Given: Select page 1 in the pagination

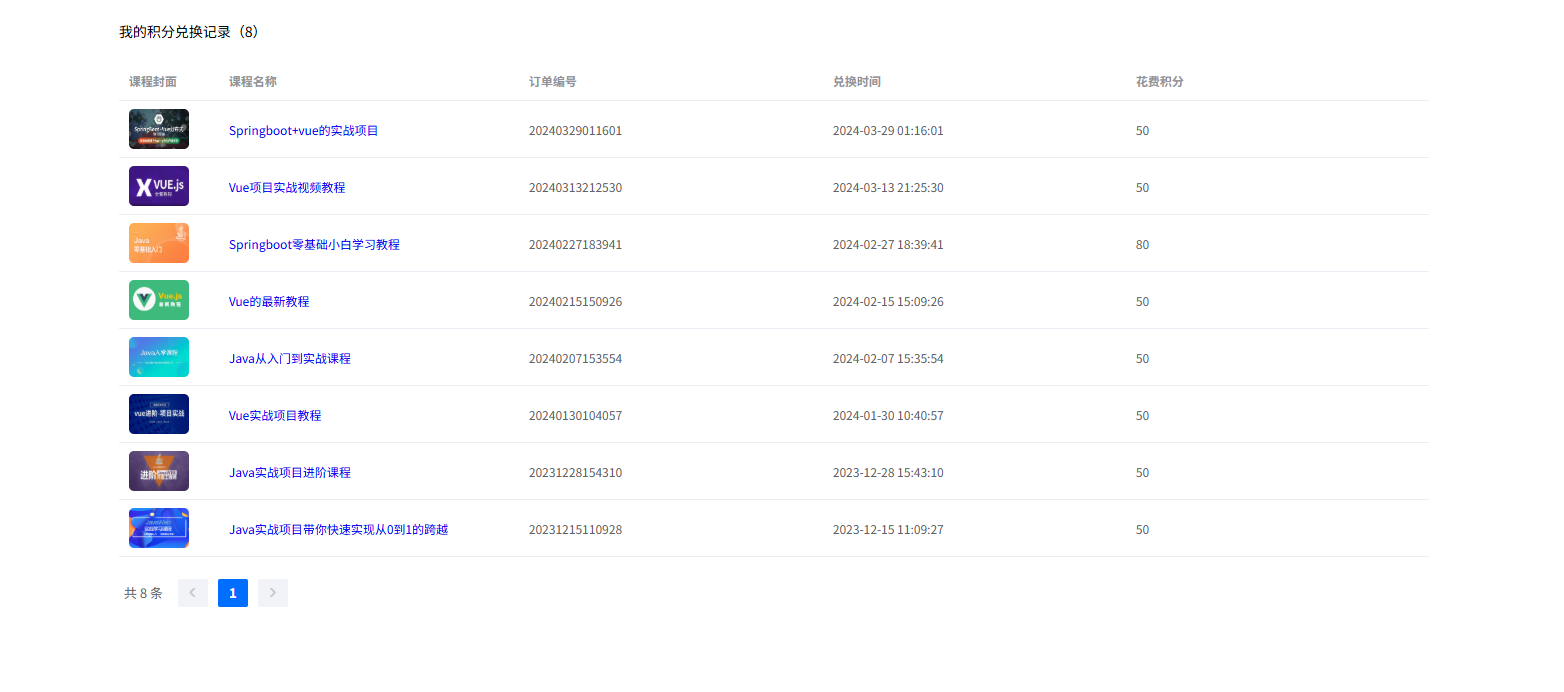Looking at the screenshot, I should pos(233,593).
